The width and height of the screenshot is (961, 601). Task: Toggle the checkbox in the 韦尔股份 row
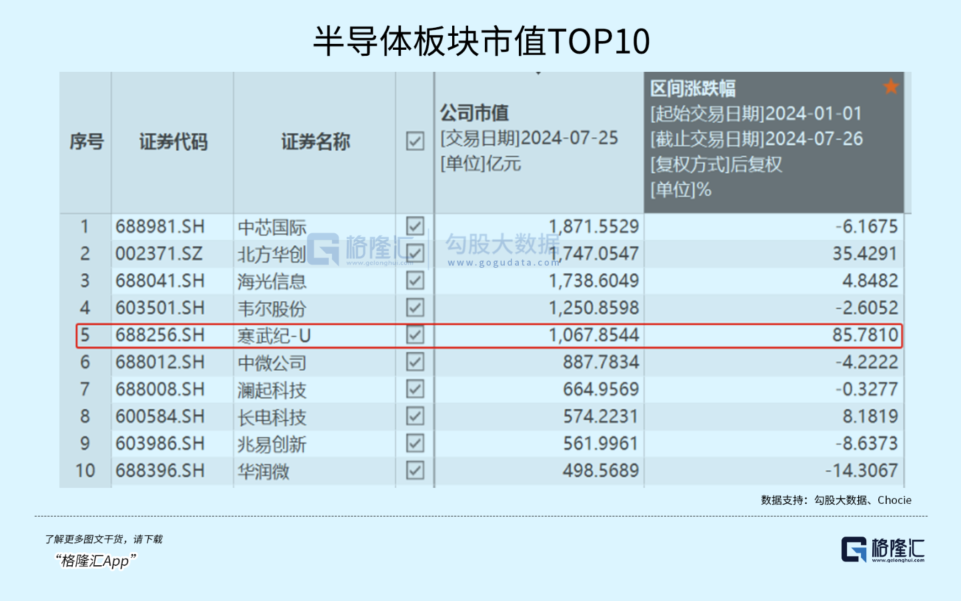(415, 308)
